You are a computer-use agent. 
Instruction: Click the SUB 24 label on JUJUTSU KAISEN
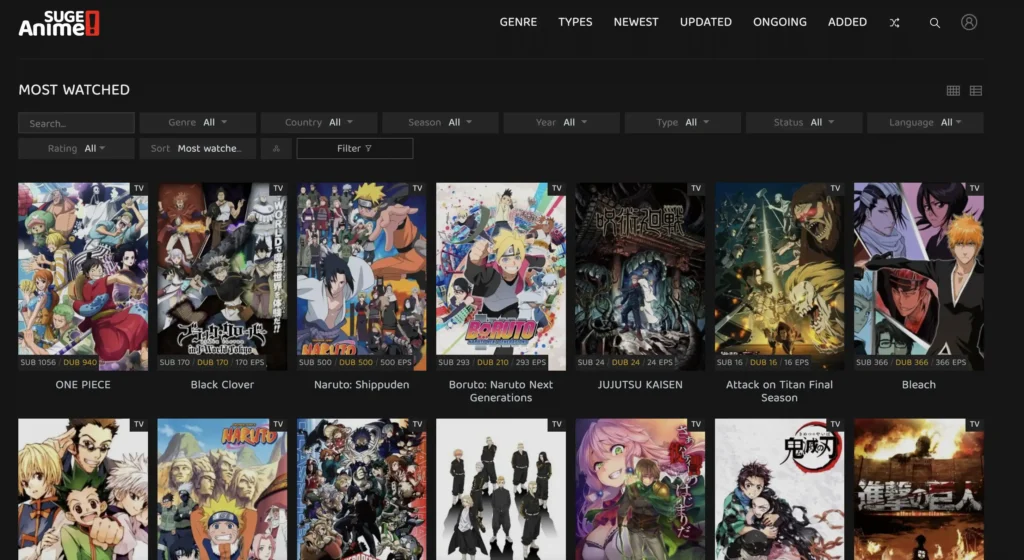pos(591,362)
